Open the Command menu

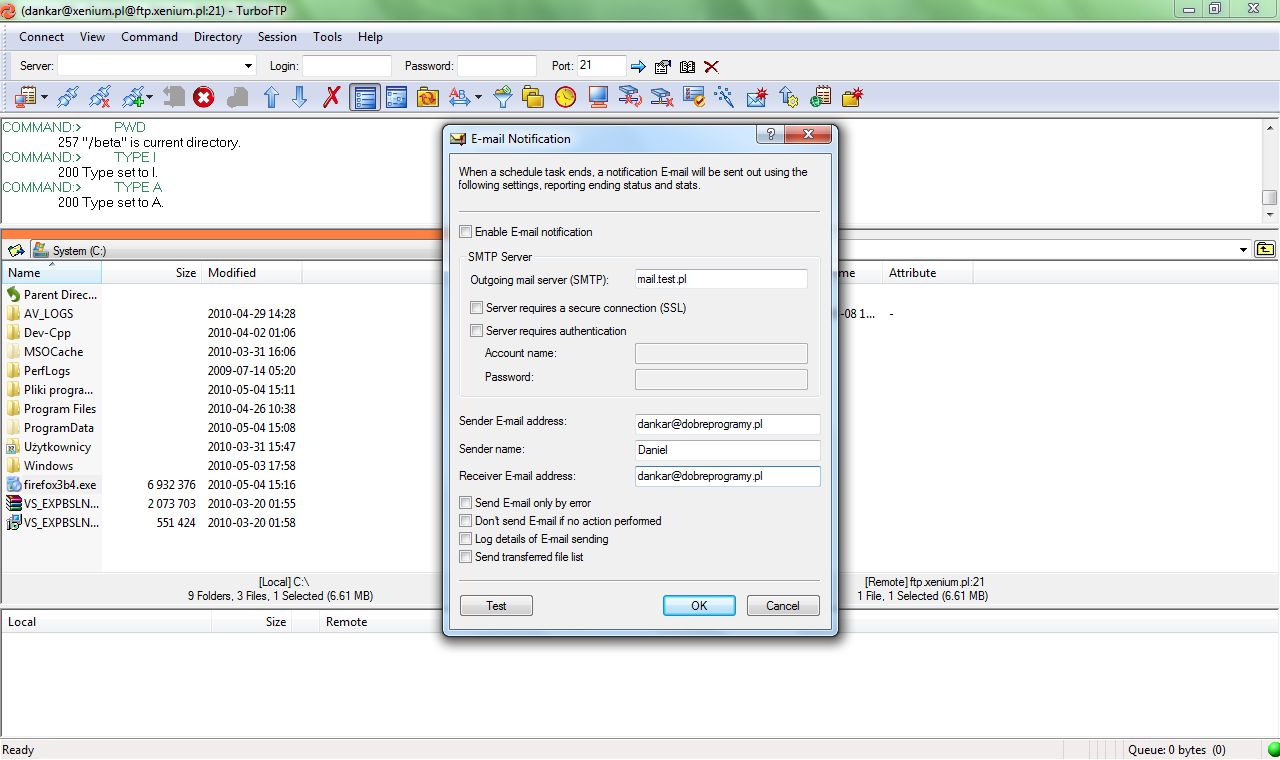150,37
